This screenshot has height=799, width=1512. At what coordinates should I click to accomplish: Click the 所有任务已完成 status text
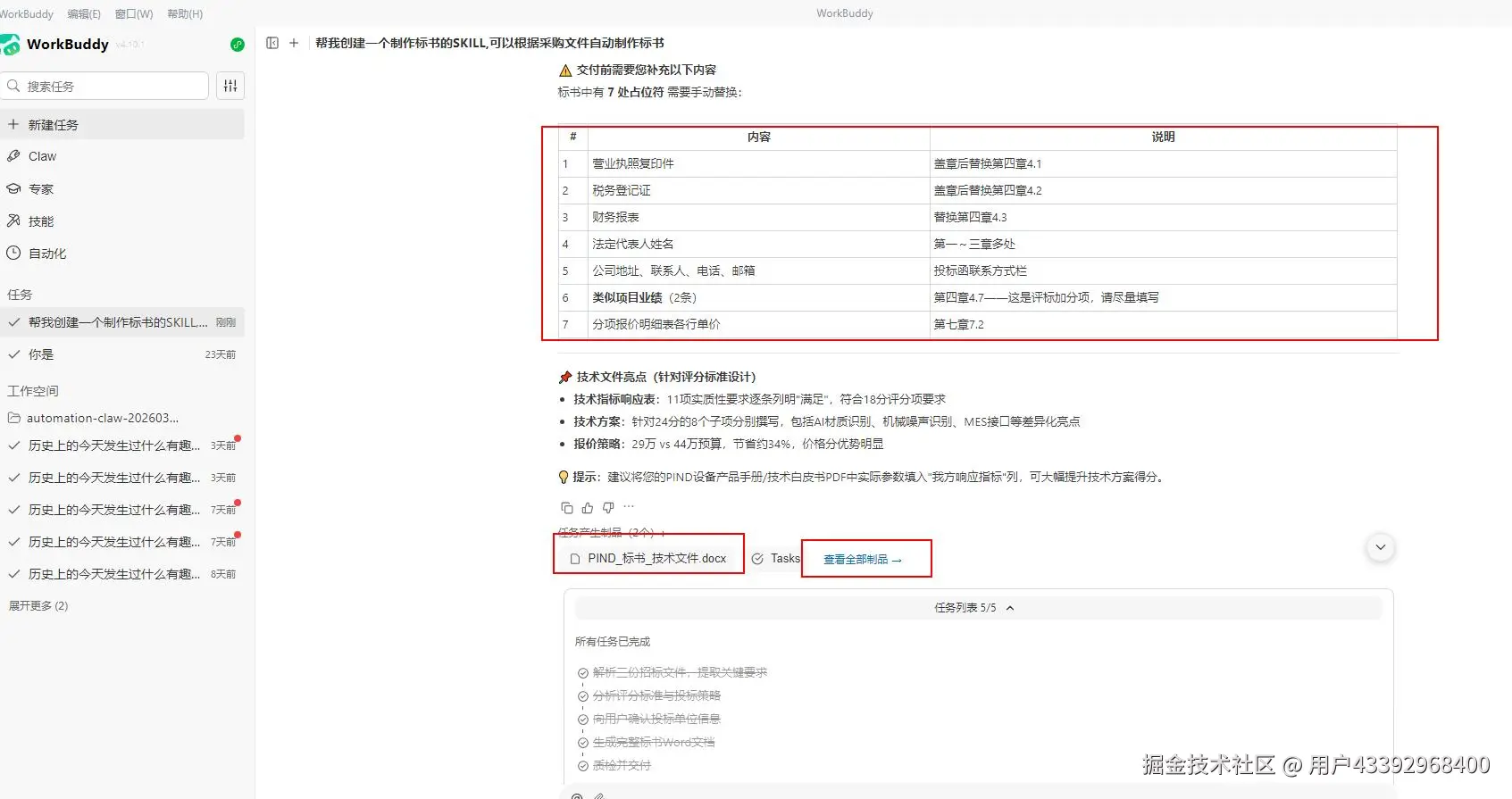click(613, 642)
